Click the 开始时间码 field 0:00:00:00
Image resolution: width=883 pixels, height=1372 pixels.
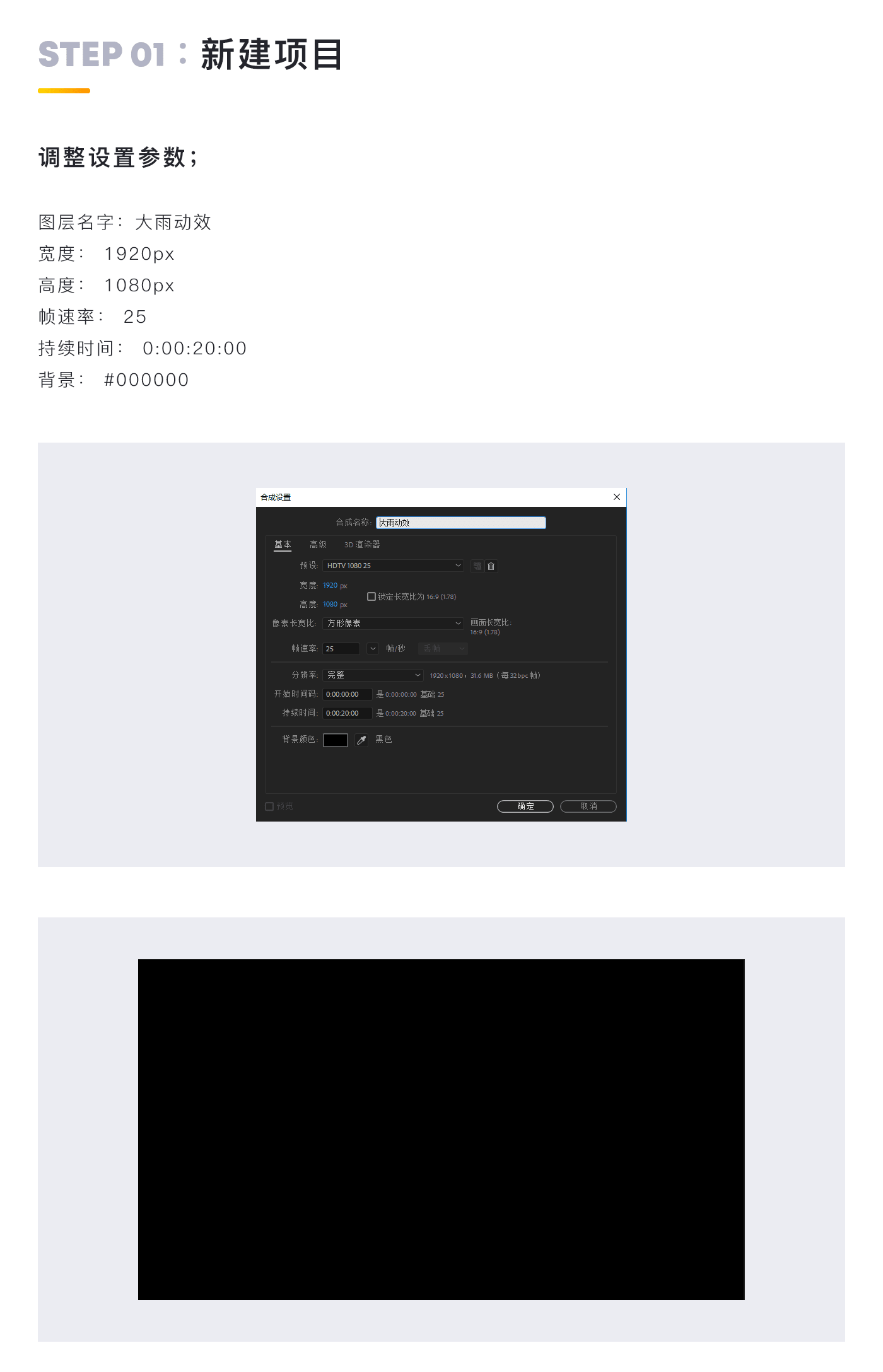(348, 694)
